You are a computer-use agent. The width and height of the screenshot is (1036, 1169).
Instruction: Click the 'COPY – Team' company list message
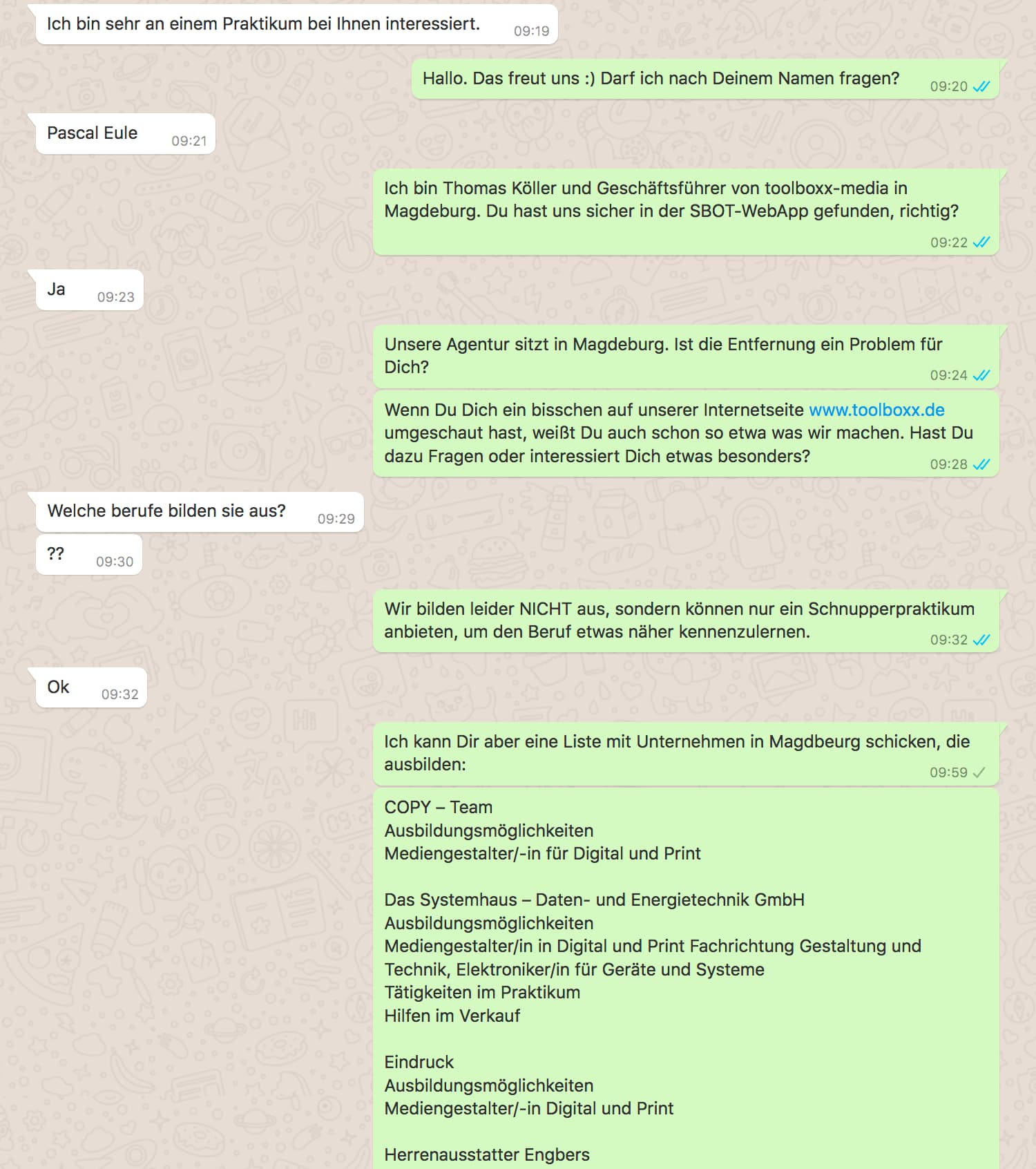point(686,978)
